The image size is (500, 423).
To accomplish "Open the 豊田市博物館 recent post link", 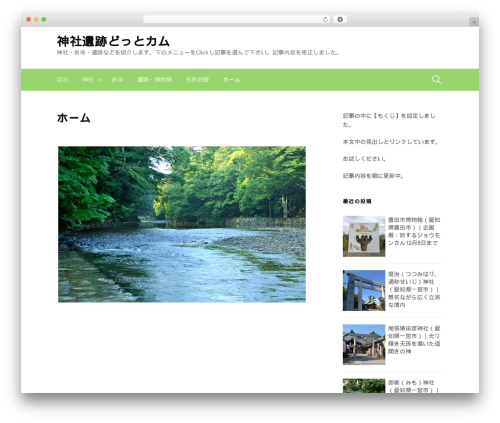I will [414, 231].
